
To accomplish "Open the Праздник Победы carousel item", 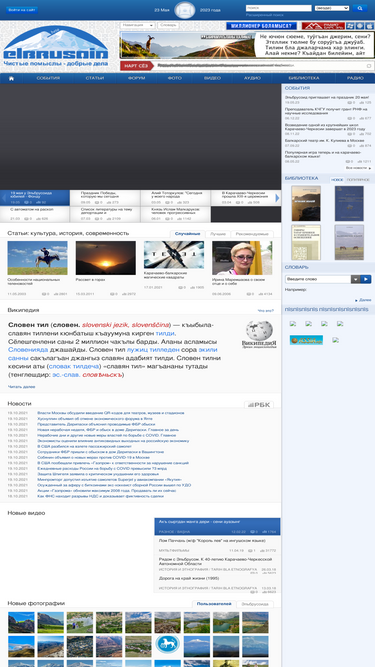I will pyautogui.click(x=105, y=198).
